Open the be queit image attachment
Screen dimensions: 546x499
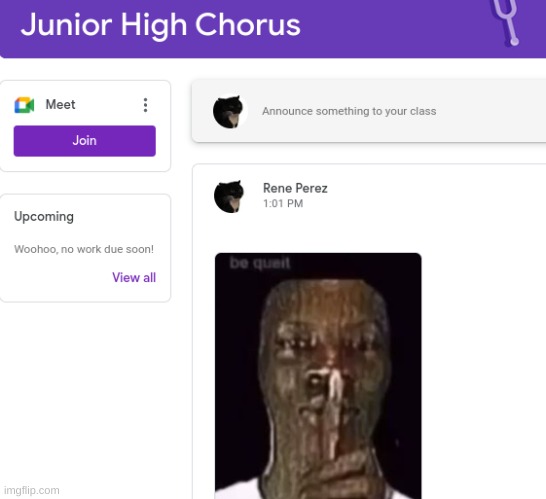pos(318,376)
